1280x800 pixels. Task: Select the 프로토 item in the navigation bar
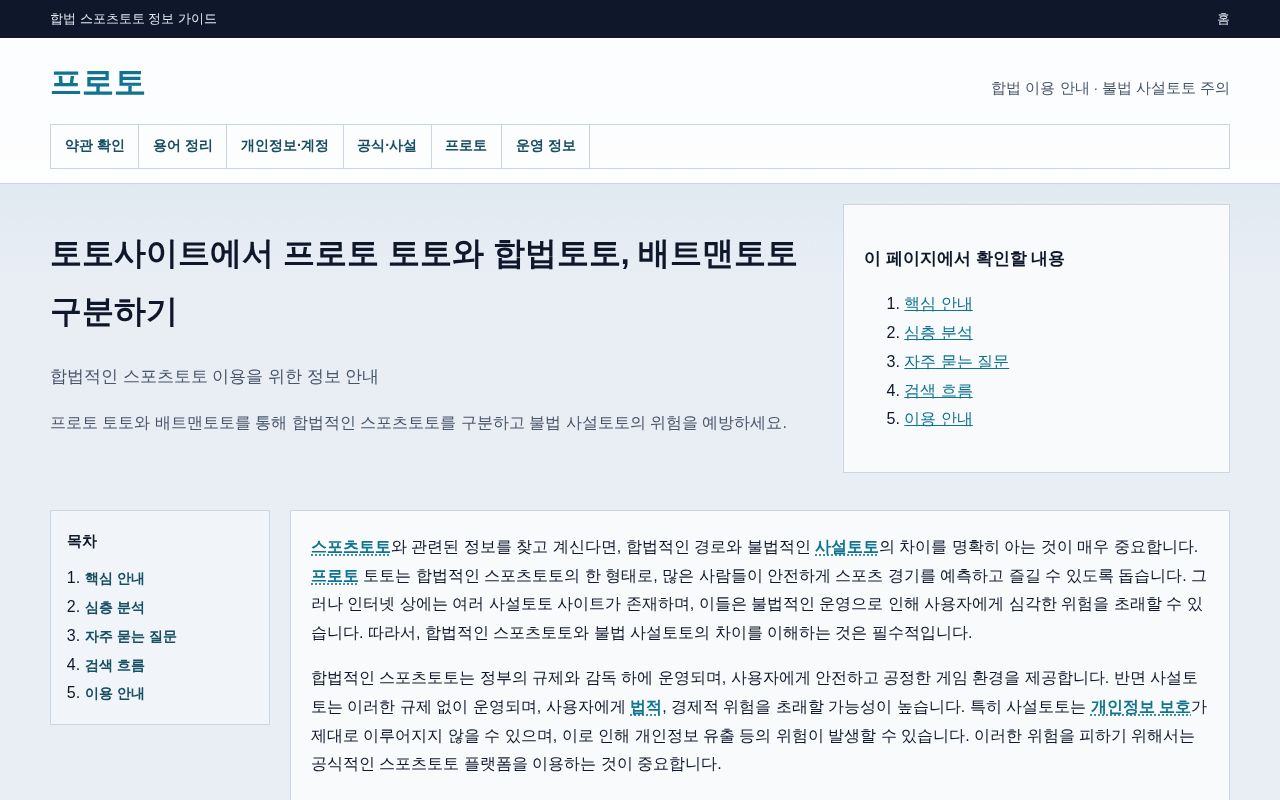click(466, 146)
